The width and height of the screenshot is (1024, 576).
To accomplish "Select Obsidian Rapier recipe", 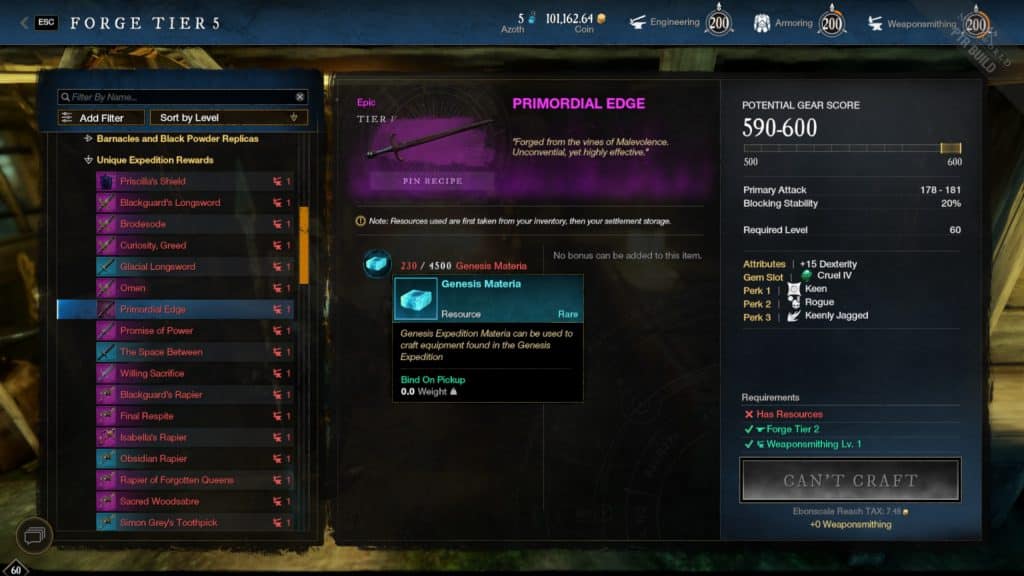I will tap(195, 458).
